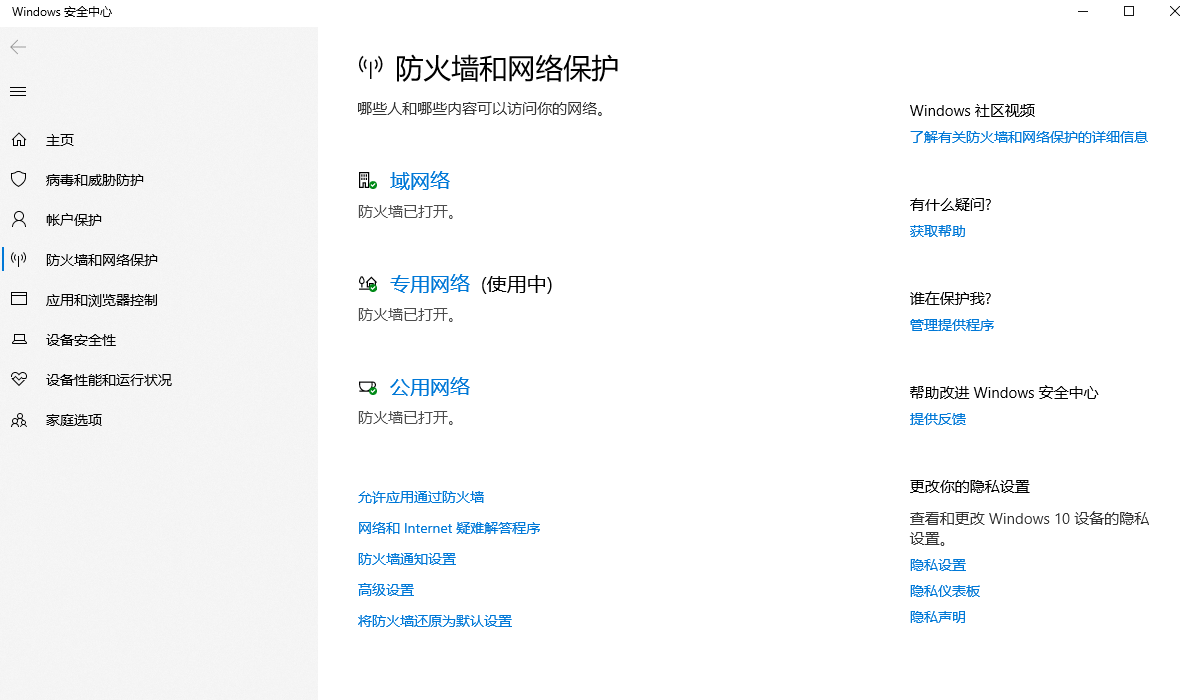Click the family icon for 家庭选项
This screenshot has height=700, width=1190.
[x=19, y=420]
